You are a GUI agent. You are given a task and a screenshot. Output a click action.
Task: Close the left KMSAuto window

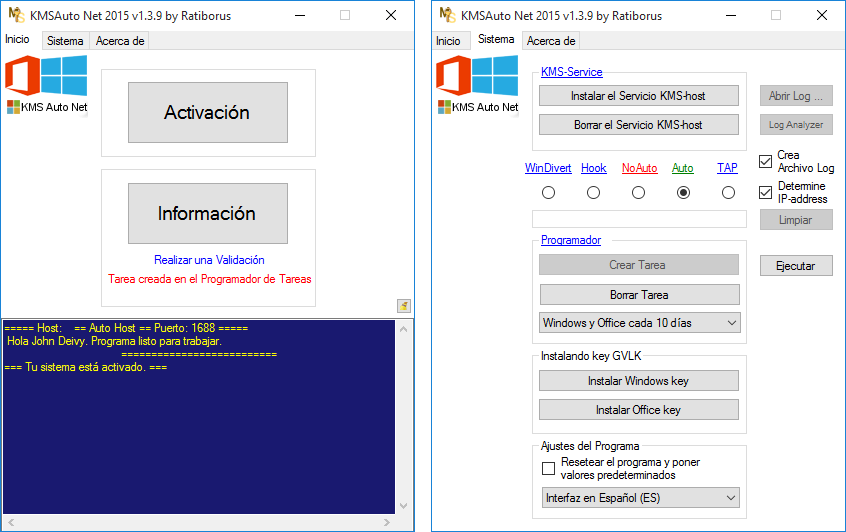coord(391,15)
